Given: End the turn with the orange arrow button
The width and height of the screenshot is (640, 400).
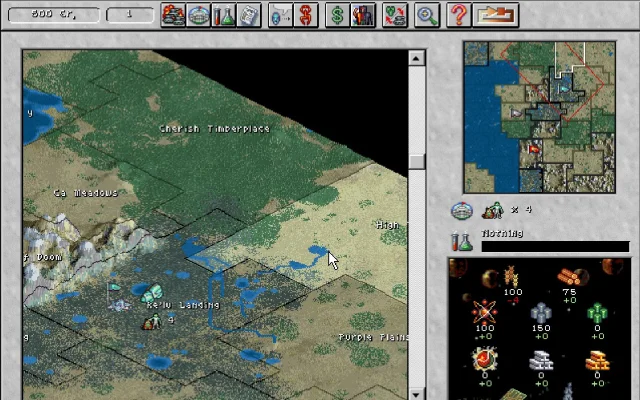Looking at the screenshot, I should (496, 16).
